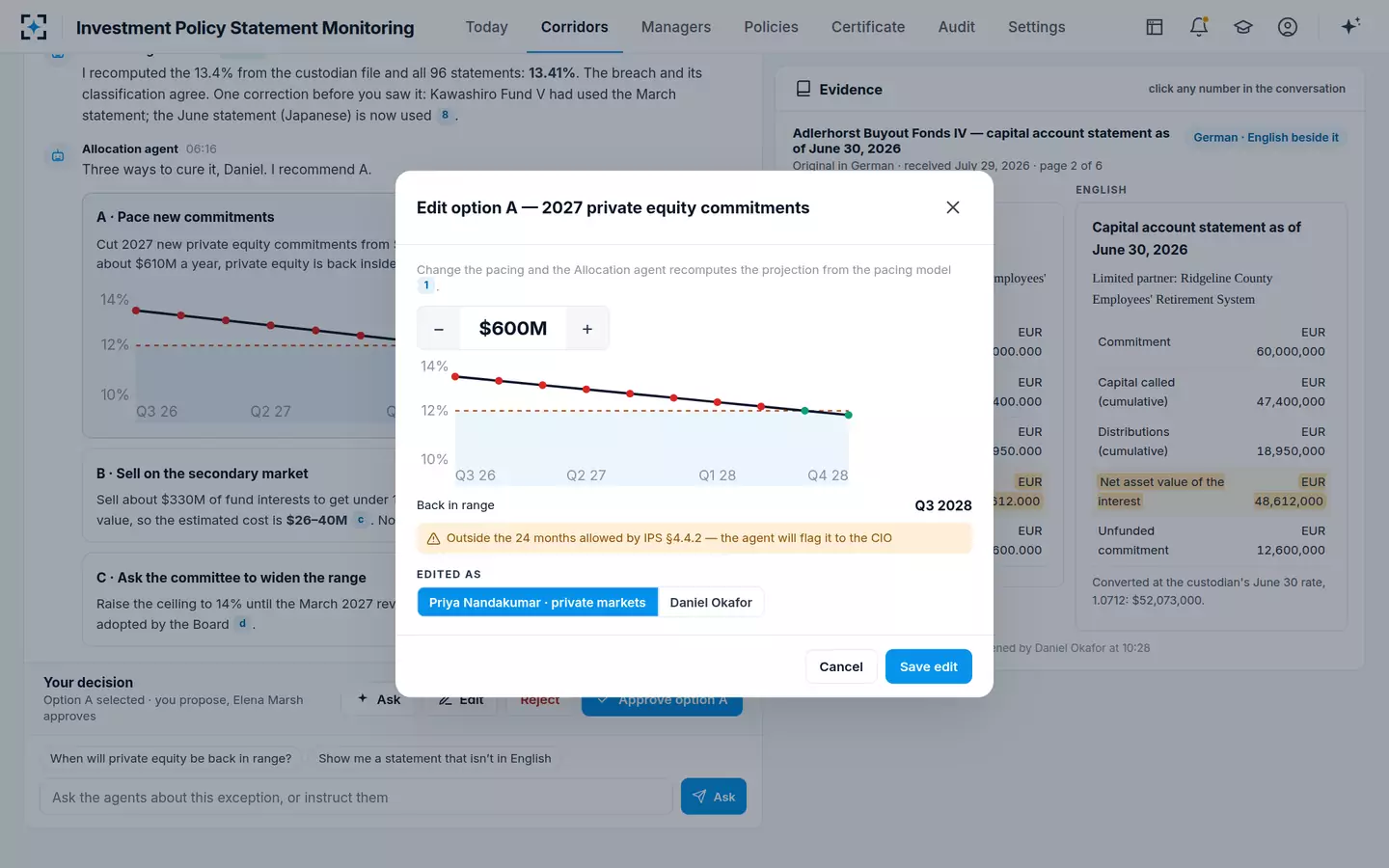
Task: Pick the 'Show me a statement that isn't in English' suggestion
Action: (x=435, y=759)
